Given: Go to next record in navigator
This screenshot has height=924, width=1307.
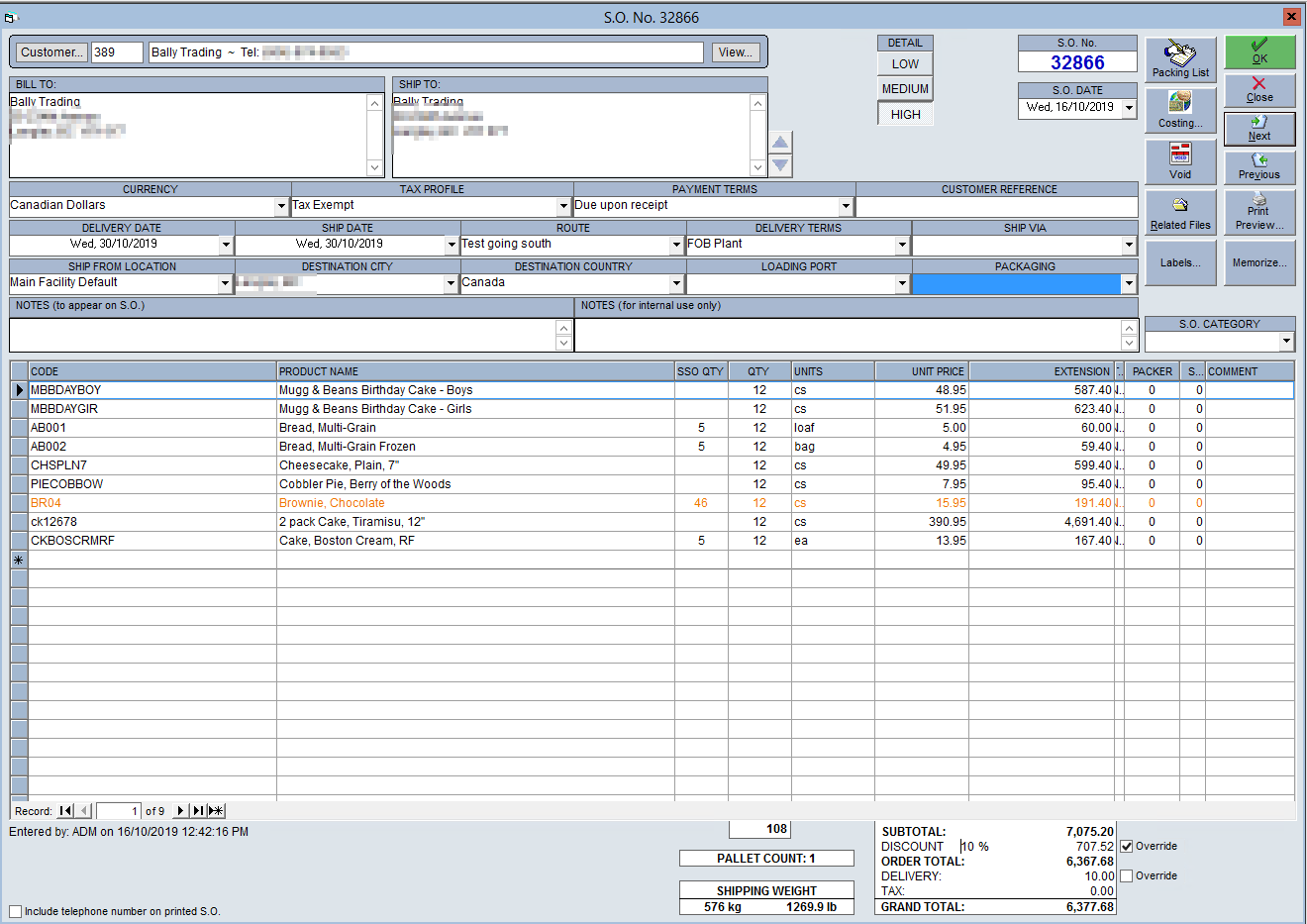Looking at the screenshot, I should point(180,811).
